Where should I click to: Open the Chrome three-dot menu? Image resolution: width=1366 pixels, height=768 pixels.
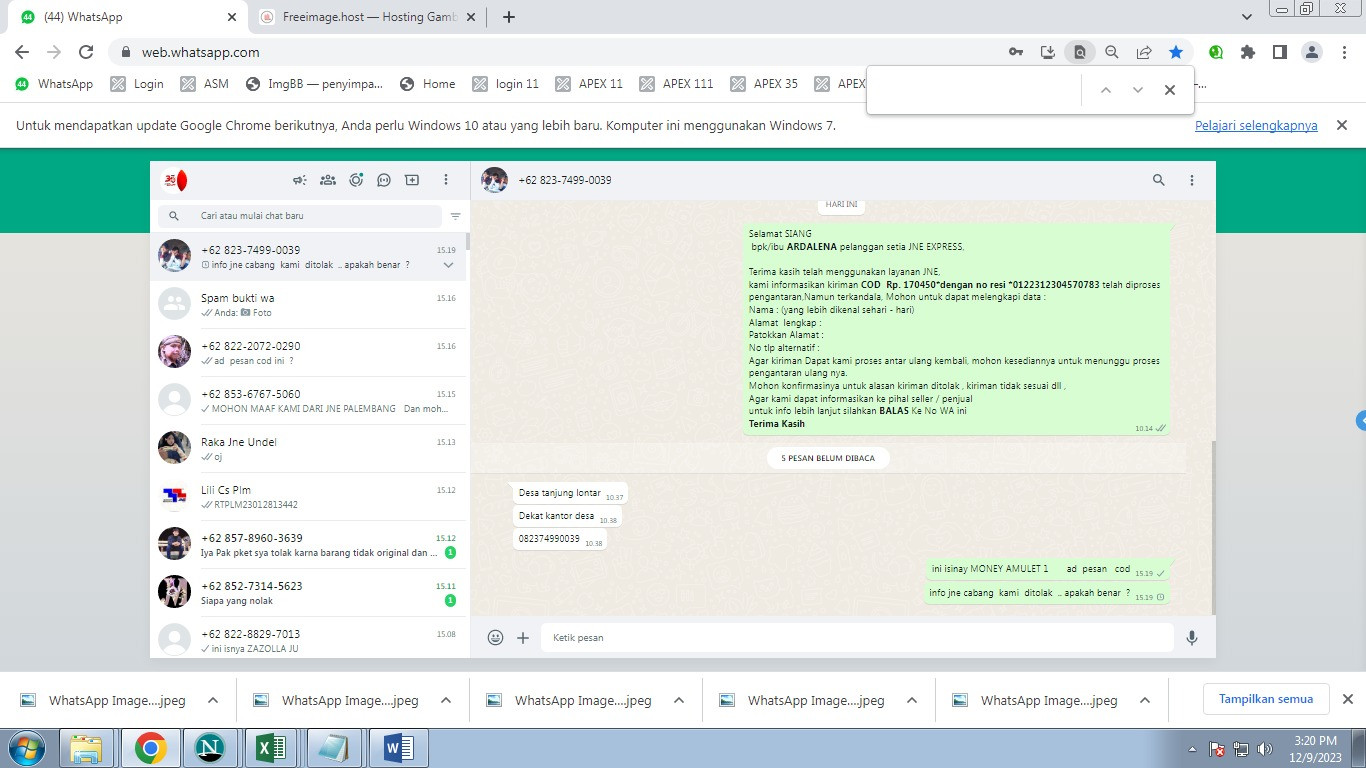tap(1344, 52)
